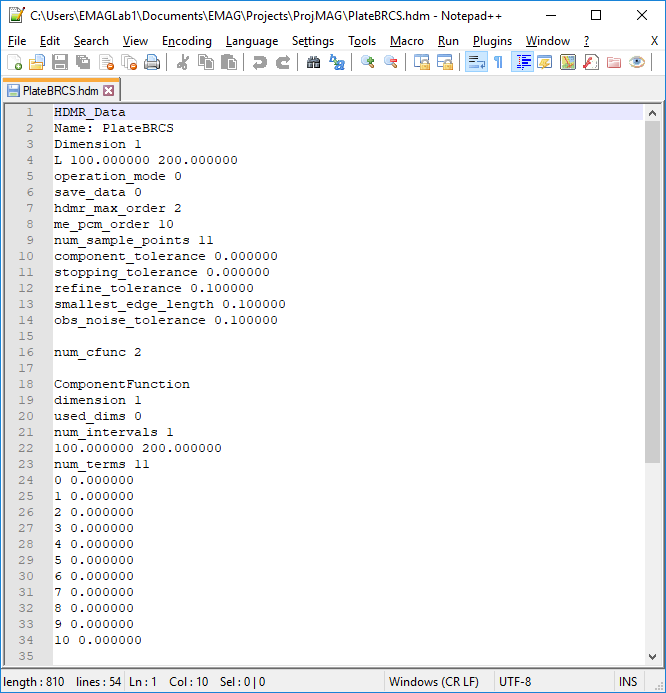
Task: Click the INS mode indicator in status bar
Action: (628, 682)
